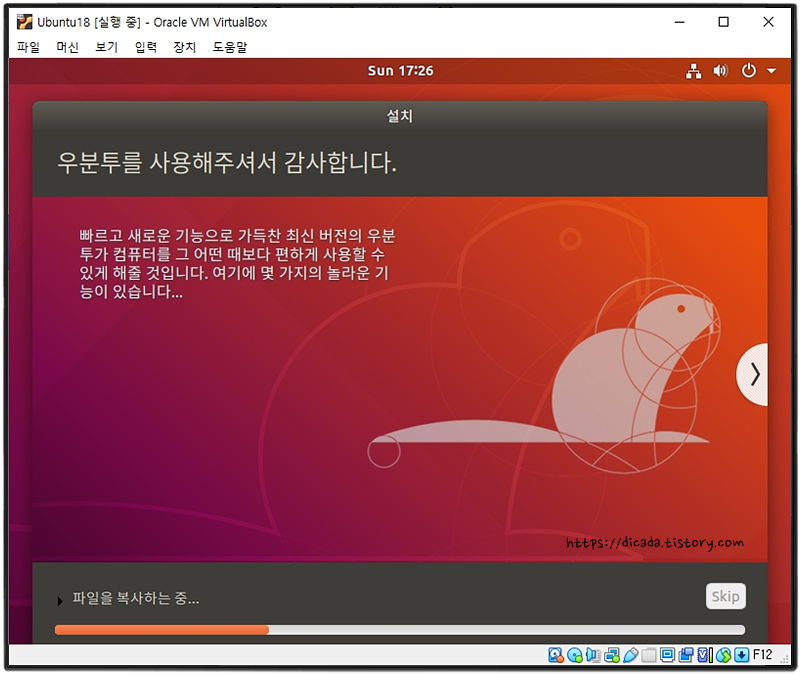Click the network adapter status icon
Screen dimensions: 802x675
[612, 655]
